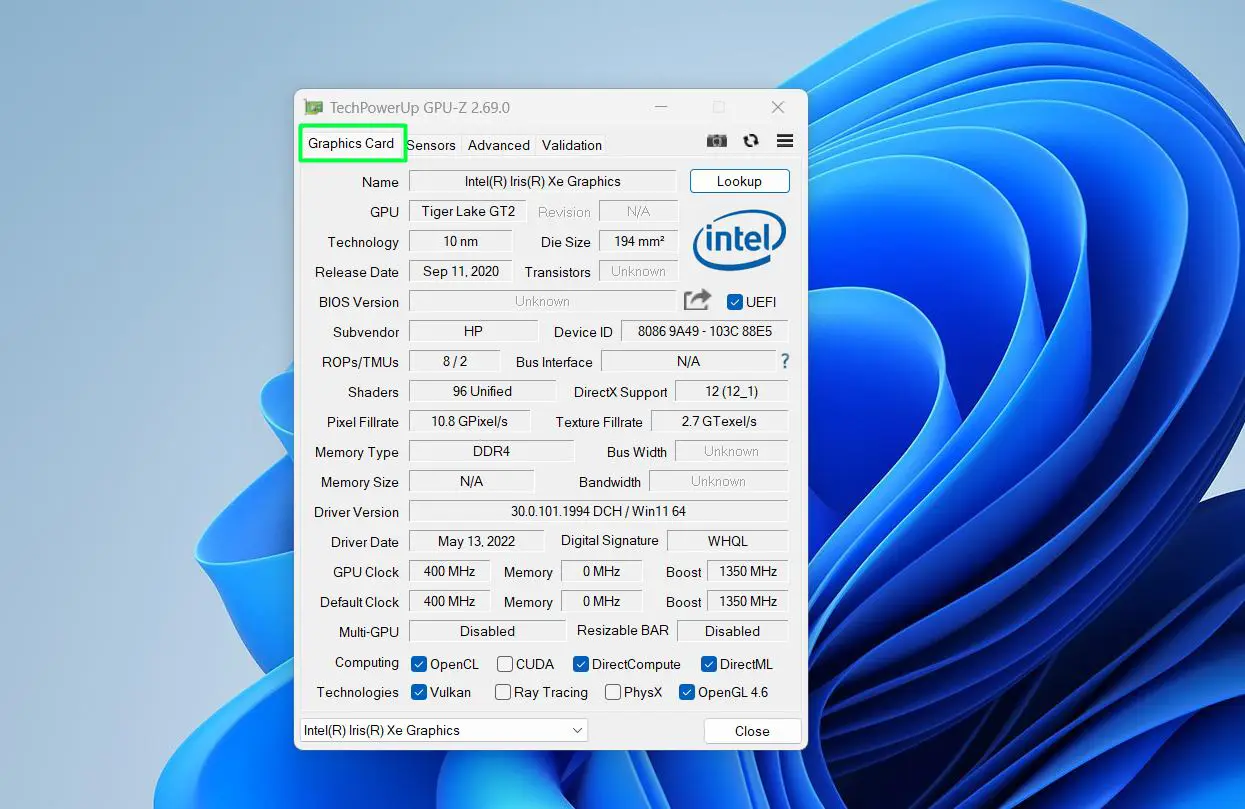The image size is (1245, 809).
Task: Refresh GPU data with the reload icon
Action: coord(750,141)
